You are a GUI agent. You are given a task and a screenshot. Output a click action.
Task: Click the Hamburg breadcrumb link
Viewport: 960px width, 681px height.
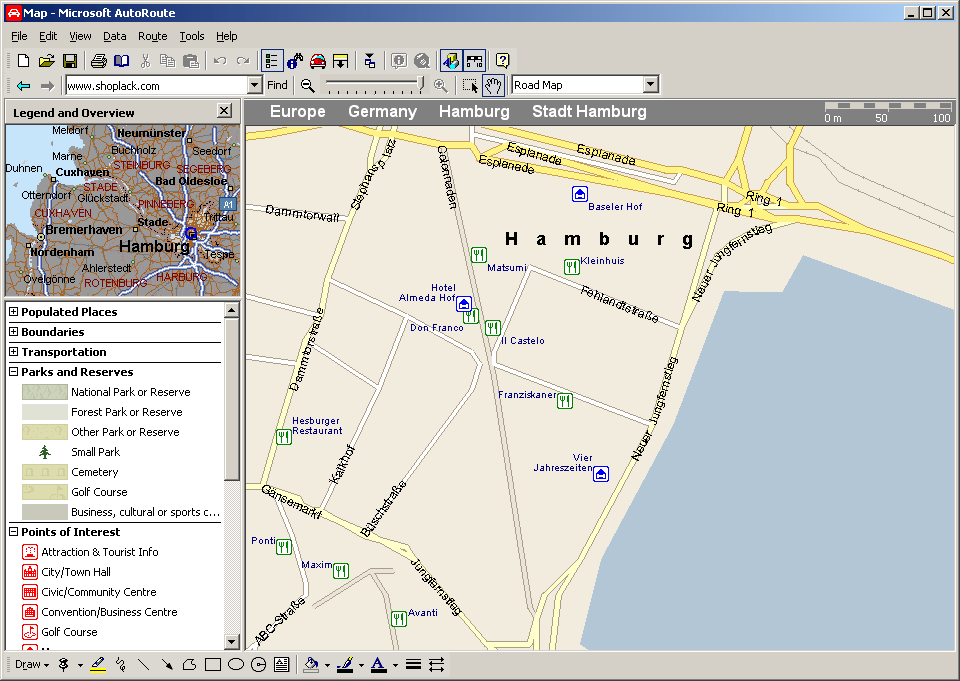474,111
